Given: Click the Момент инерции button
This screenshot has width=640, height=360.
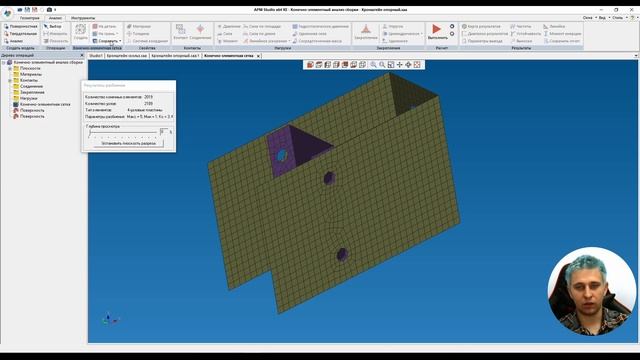Looking at the screenshot, I should (x=562, y=33).
